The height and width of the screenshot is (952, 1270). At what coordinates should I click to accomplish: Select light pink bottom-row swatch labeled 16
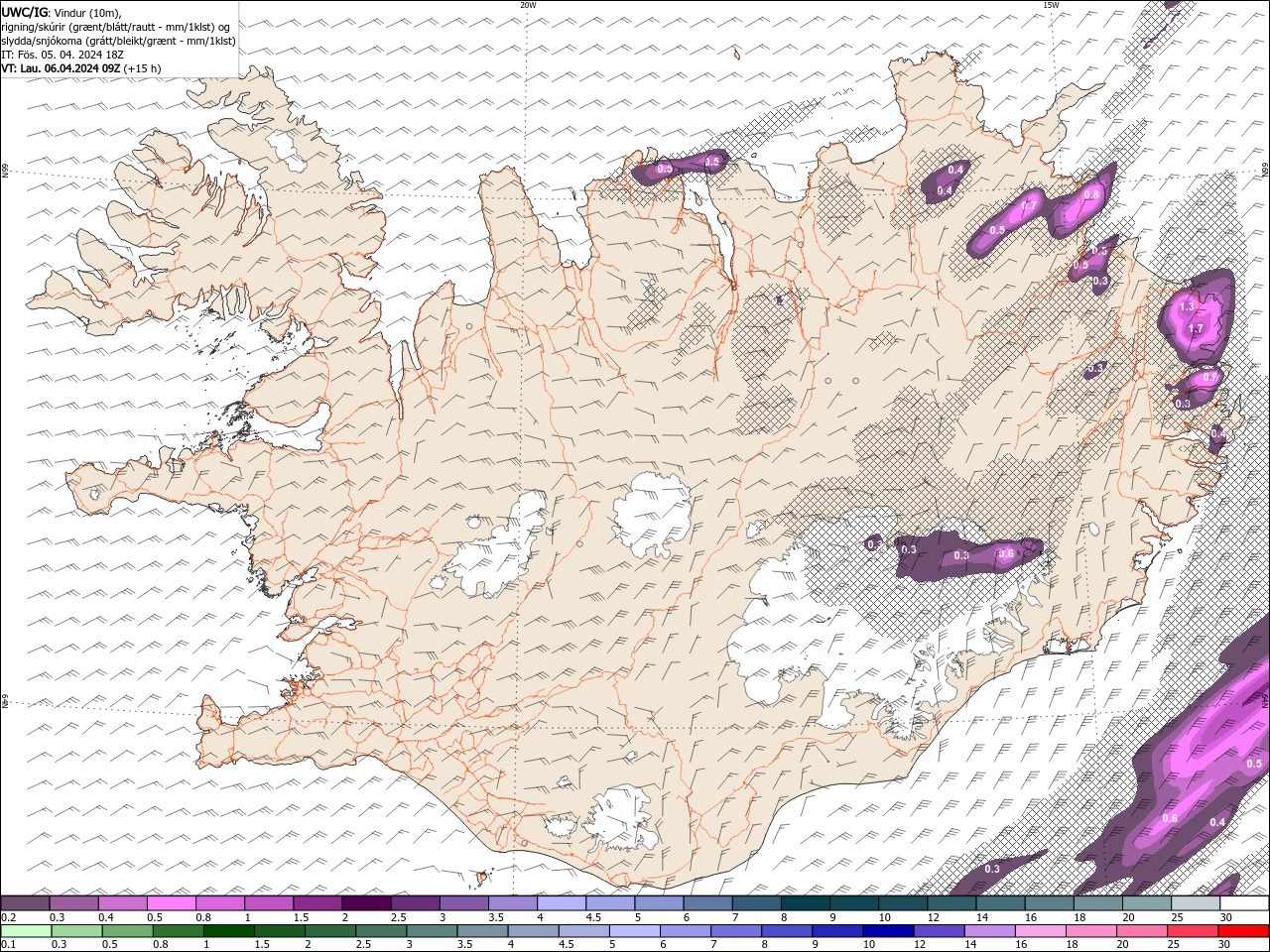point(1039,930)
